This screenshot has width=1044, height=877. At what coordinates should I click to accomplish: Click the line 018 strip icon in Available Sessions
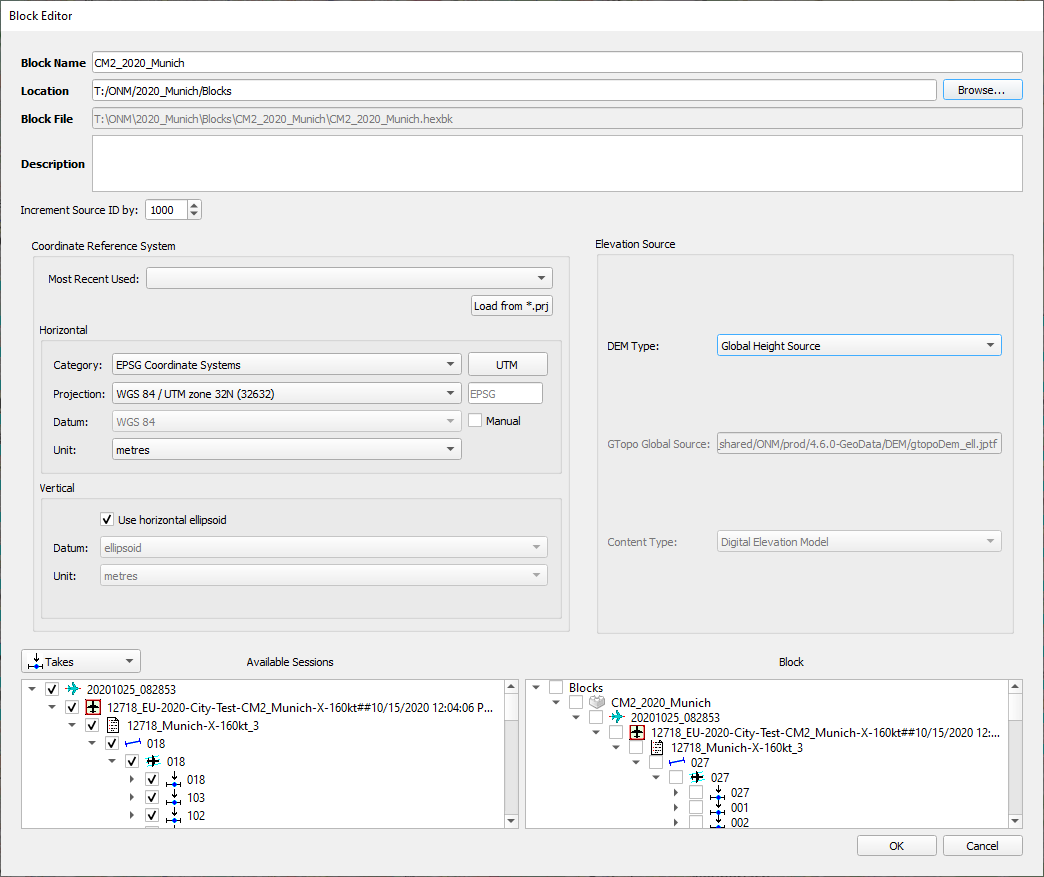point(132,743)
